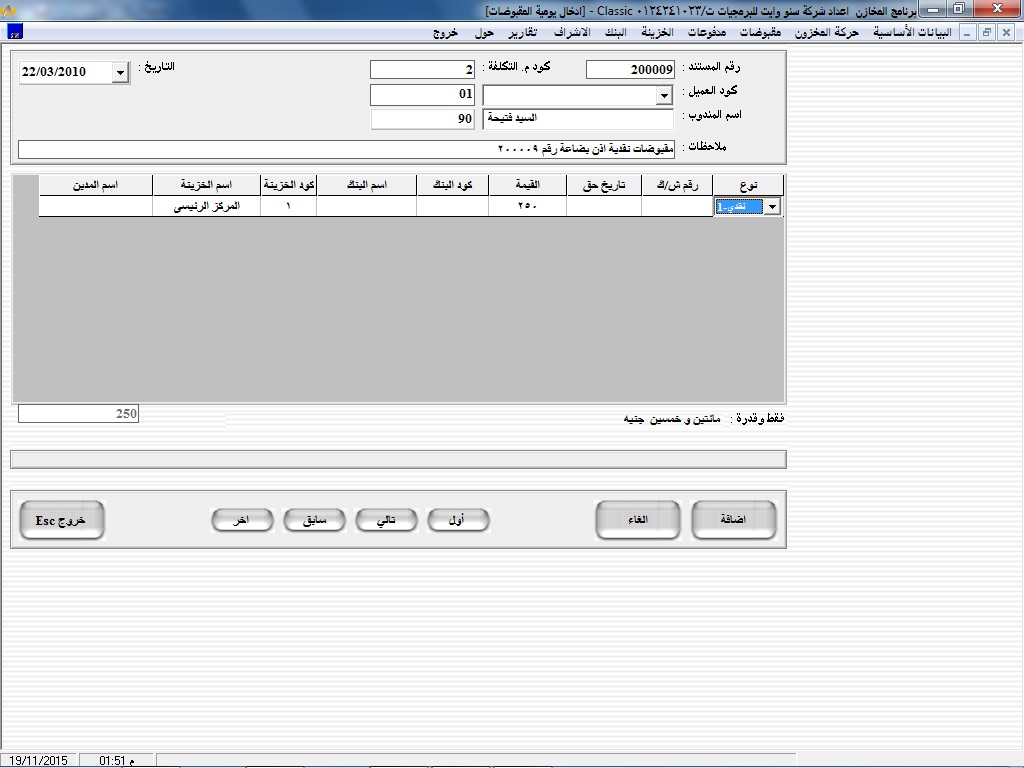This screenshot has height=768, width=1024.
Task: Go to previous record via سابق
Action: coord(314,520)
